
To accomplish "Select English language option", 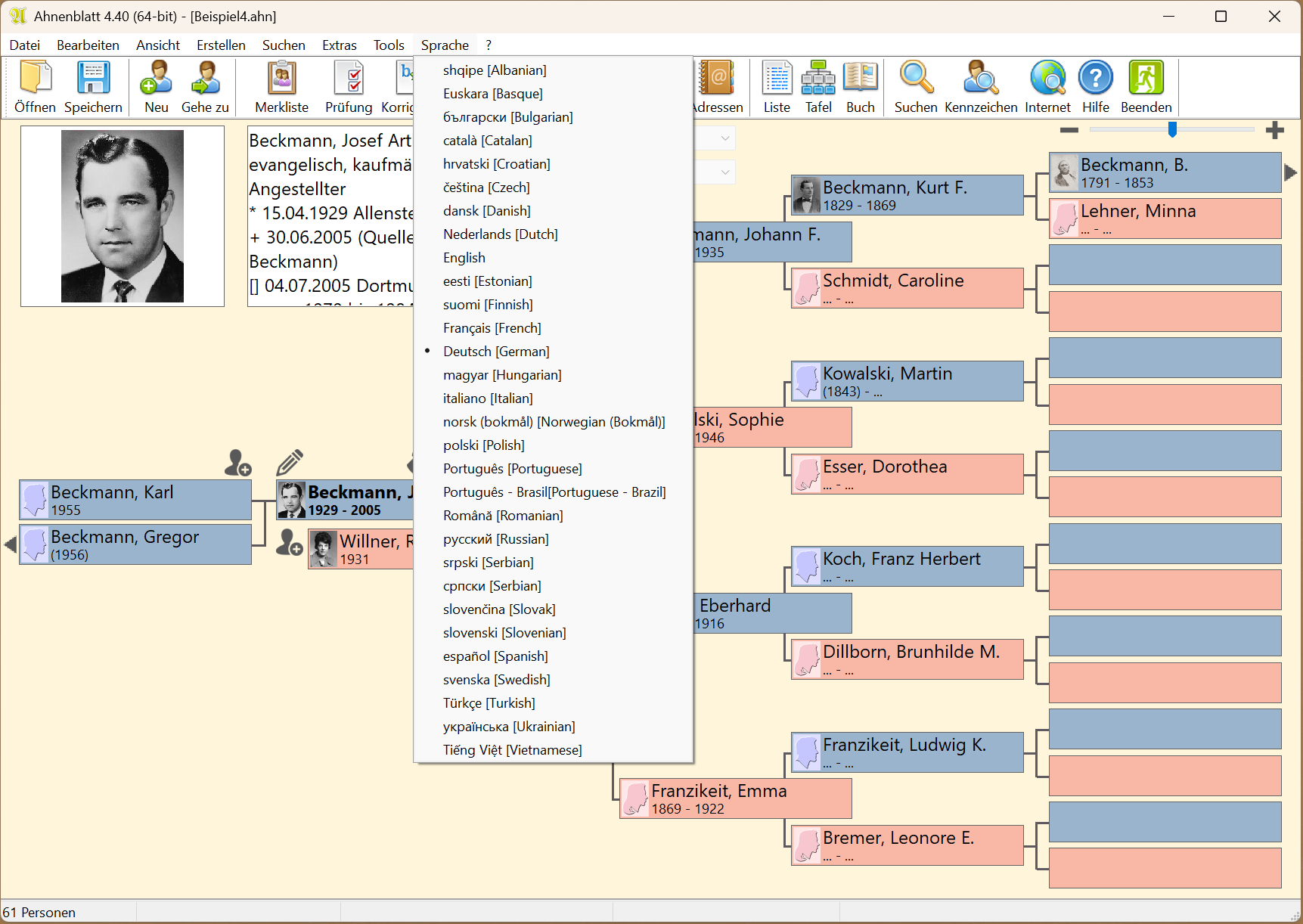I will [464, 258].
